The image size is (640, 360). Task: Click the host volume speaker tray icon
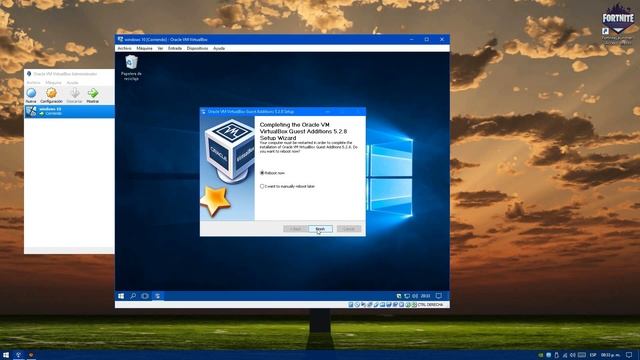click(x=572, y=355)
